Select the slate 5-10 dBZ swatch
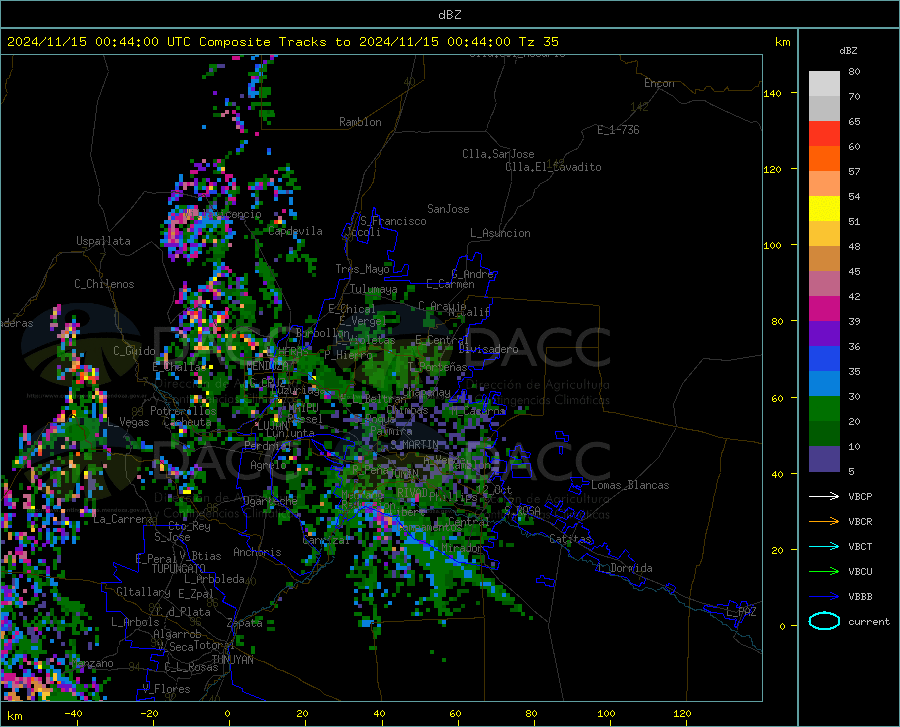Screen dimensions: 900x727 point(824,459)
